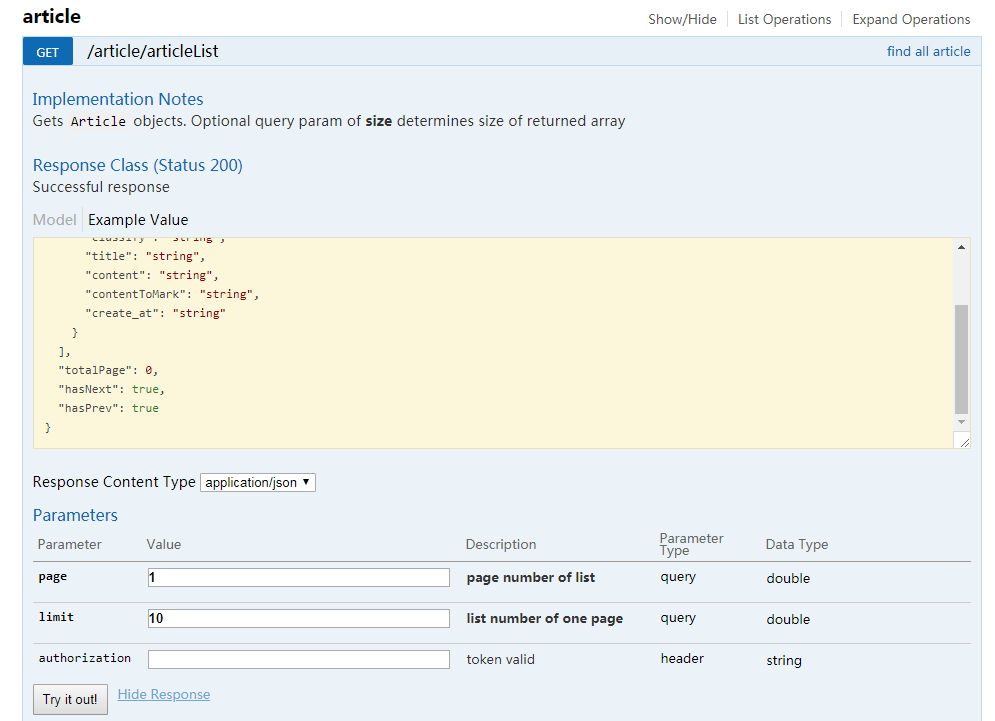Switch to the Model tab

(55, 220)
